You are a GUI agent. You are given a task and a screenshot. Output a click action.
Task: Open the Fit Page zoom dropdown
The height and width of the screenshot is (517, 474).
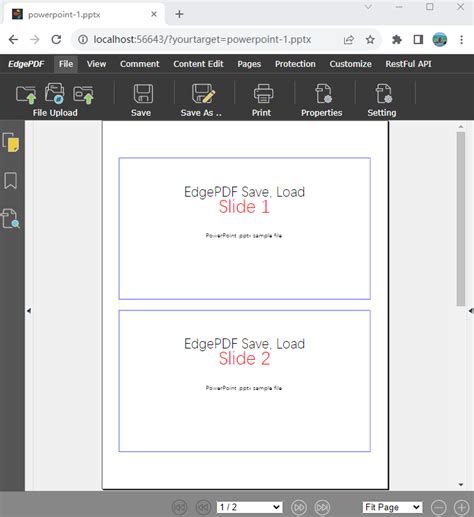click(392, 507)
